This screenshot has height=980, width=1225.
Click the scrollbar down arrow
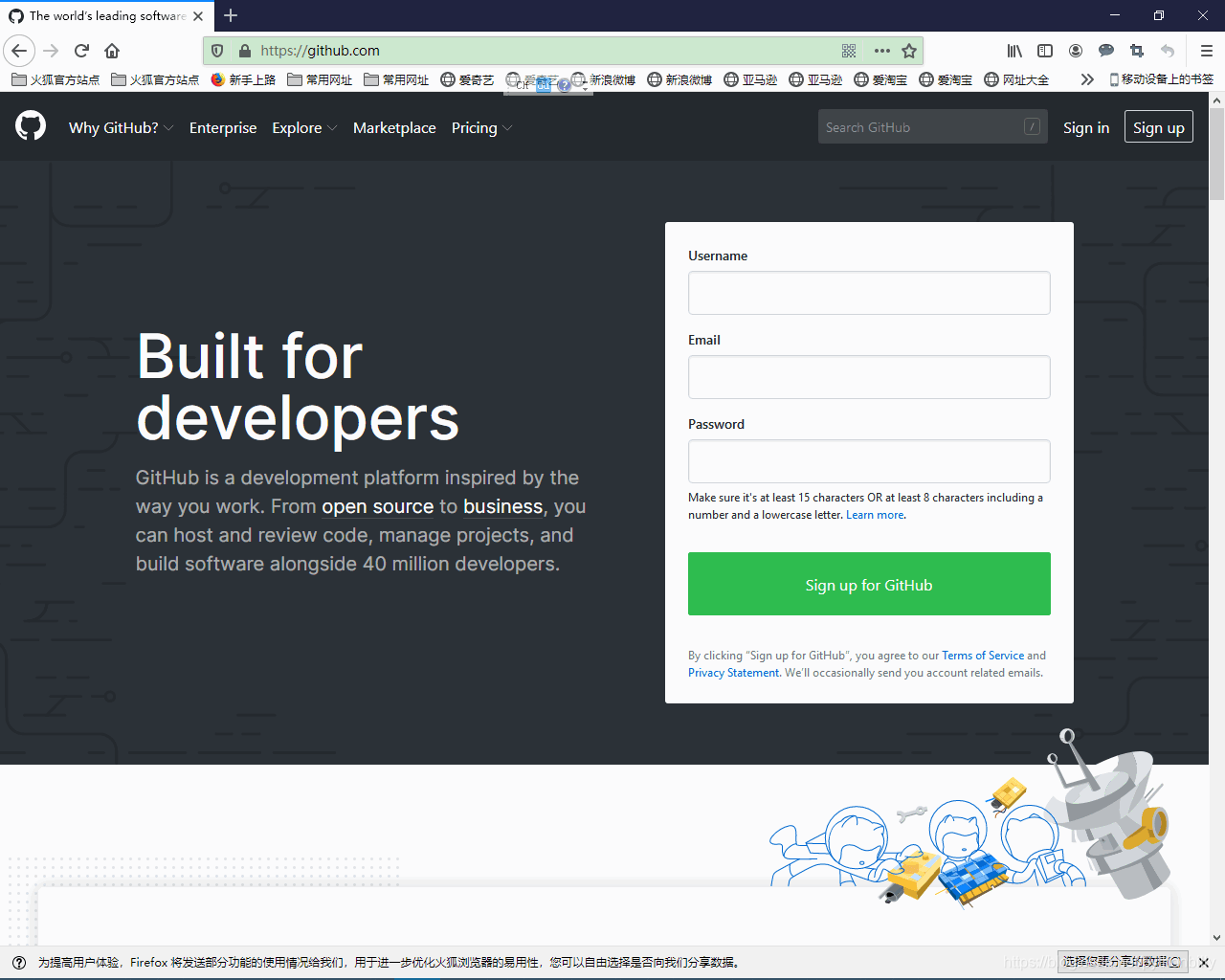[x=1216, y=938]
